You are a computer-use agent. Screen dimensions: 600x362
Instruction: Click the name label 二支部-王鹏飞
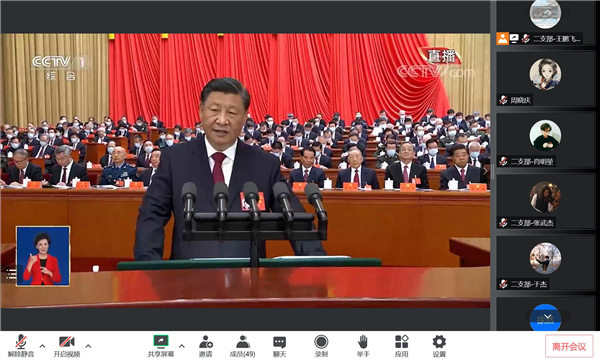click(x=557, y=39)
